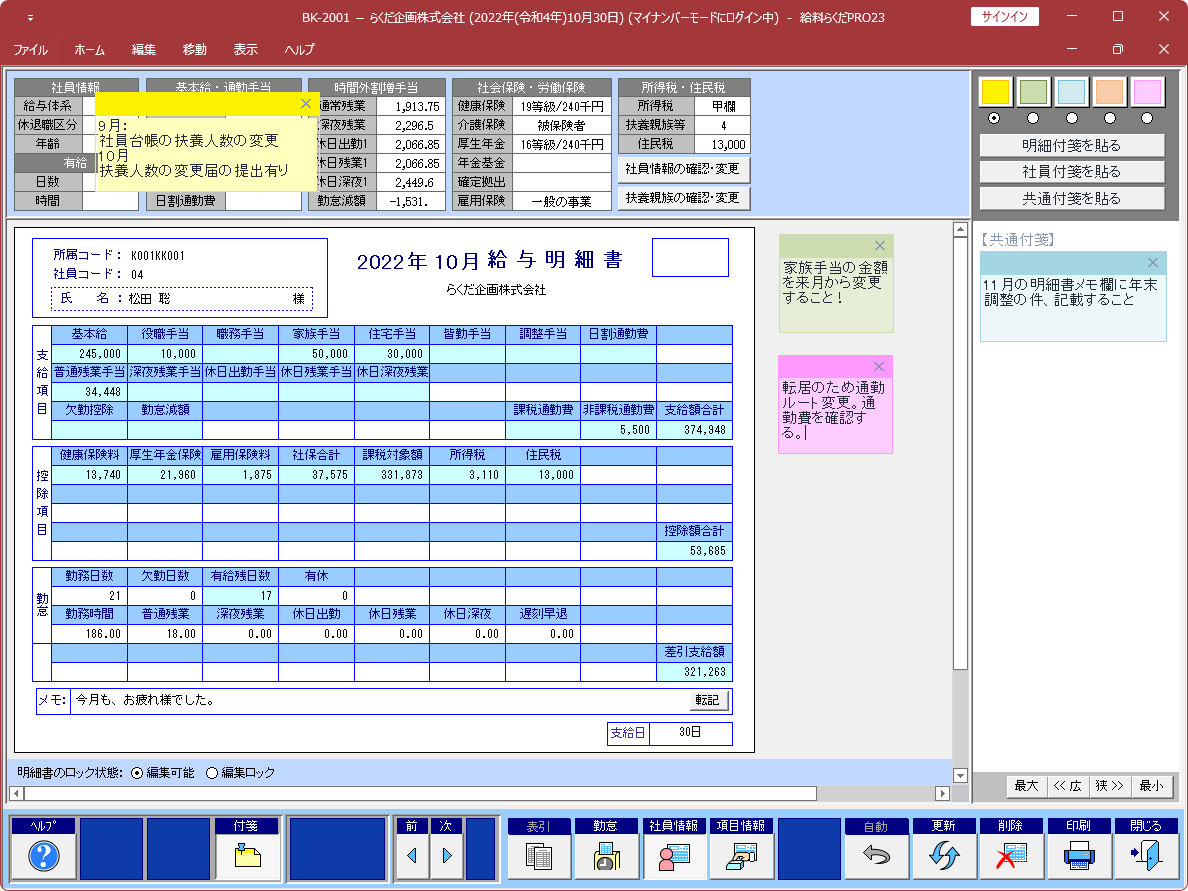Select radio button under yellow swatch
This screenshot has height=891, width=1188.
point(994,118)
